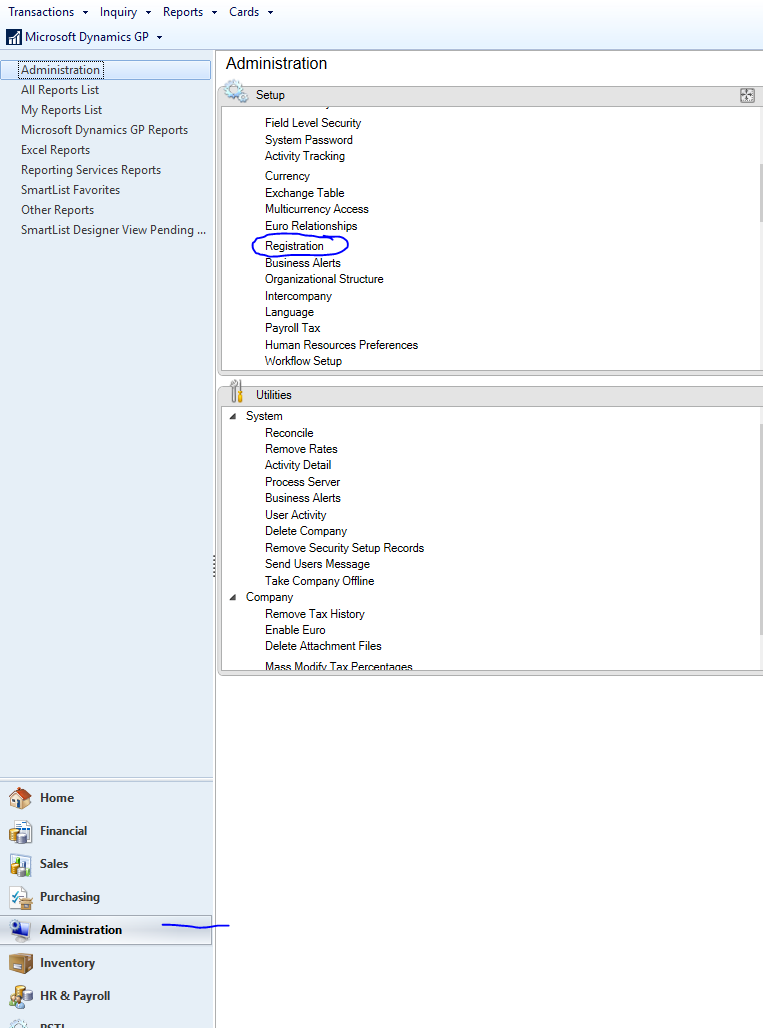Image resolution: width=763 pixels, height=1028 pixels.
Task: Open Process Server utility
Action: (x=302, y=482)
